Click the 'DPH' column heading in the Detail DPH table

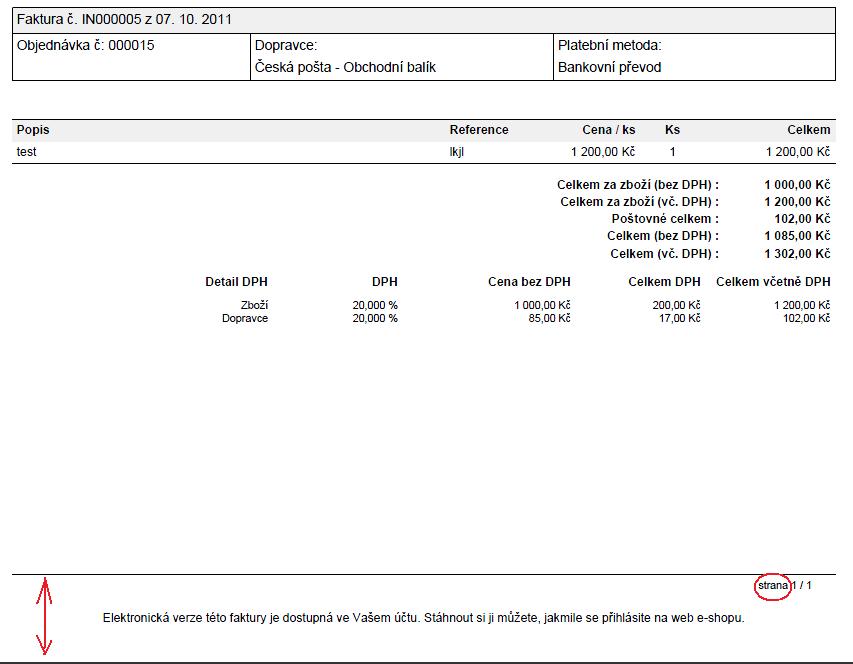[385, 282]
